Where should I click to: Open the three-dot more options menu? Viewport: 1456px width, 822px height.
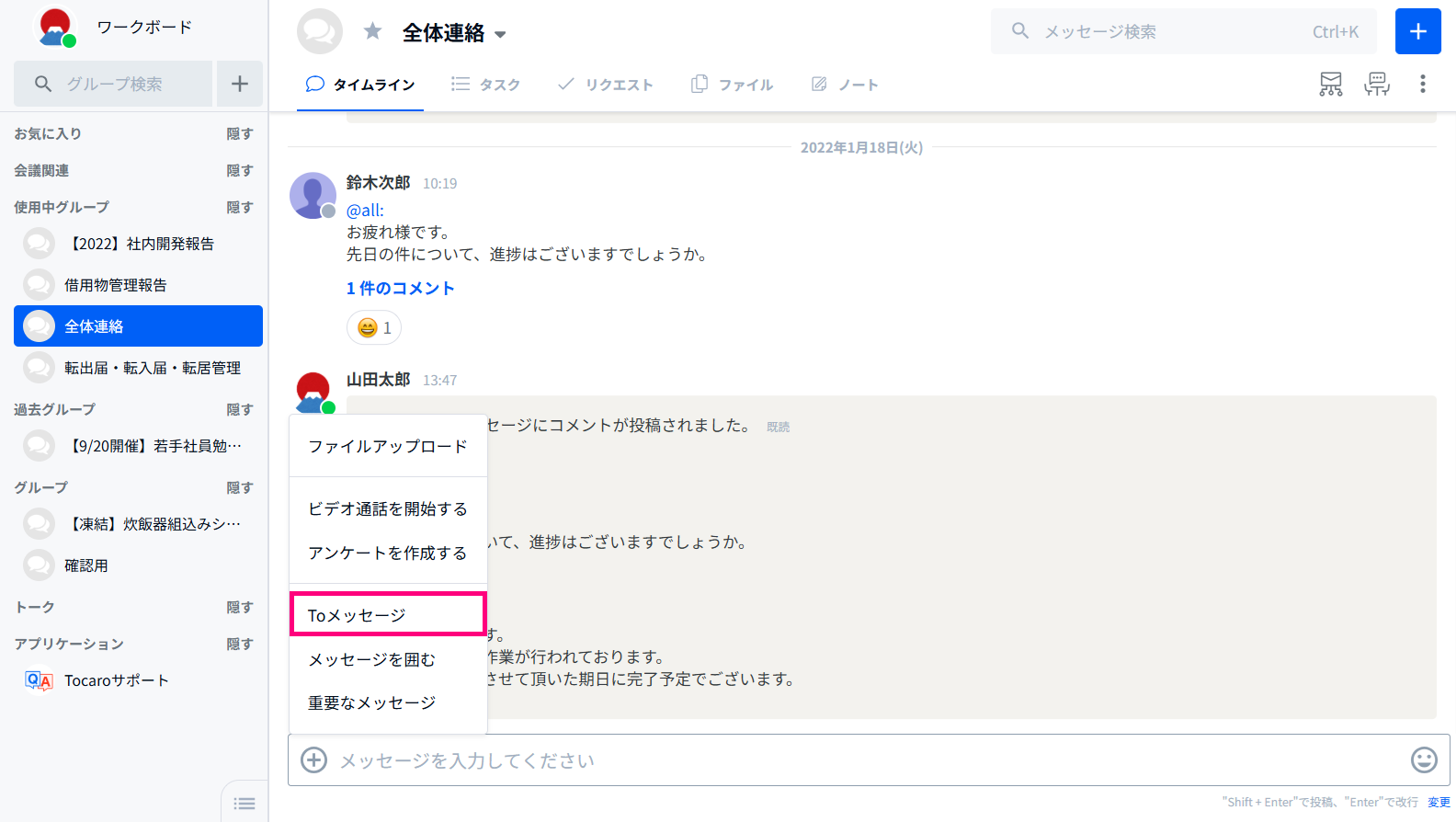[1423, 84]
